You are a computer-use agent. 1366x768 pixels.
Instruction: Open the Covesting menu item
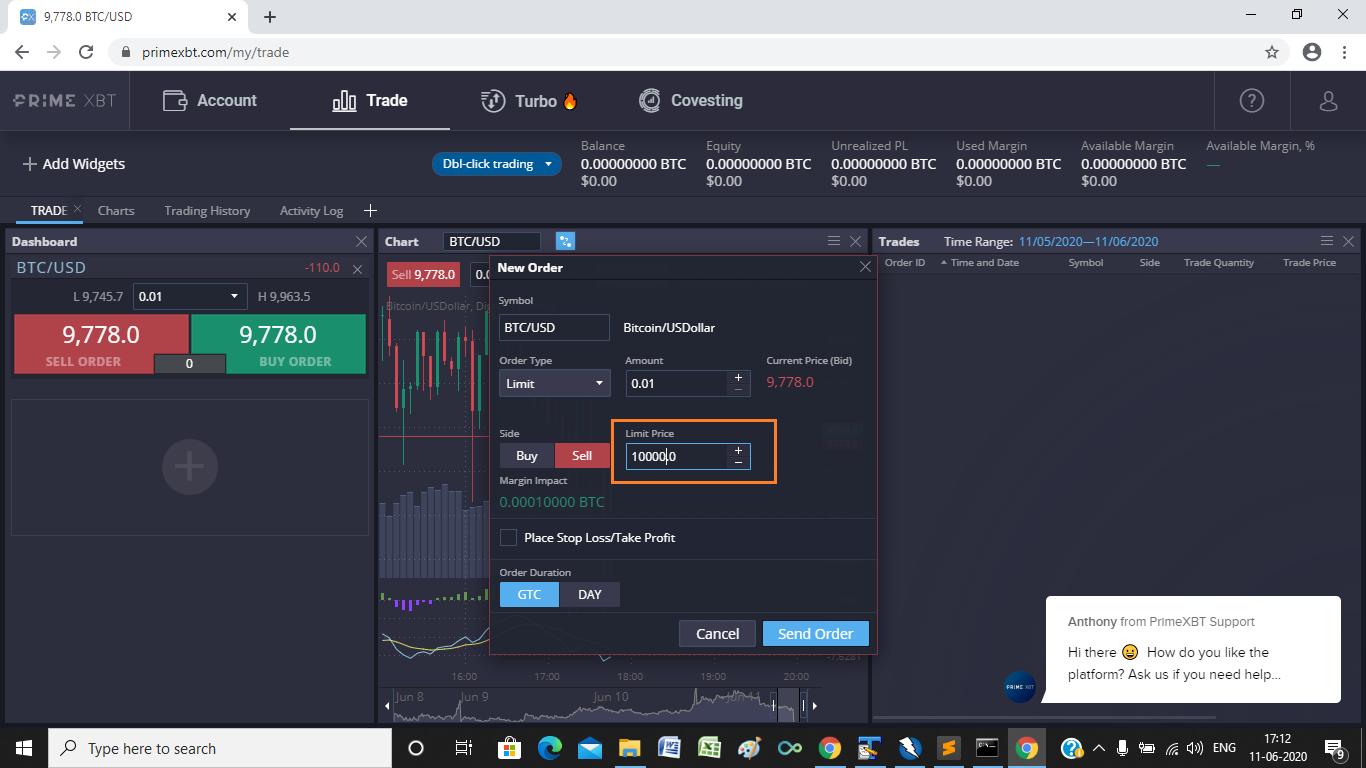click(691, 100)
